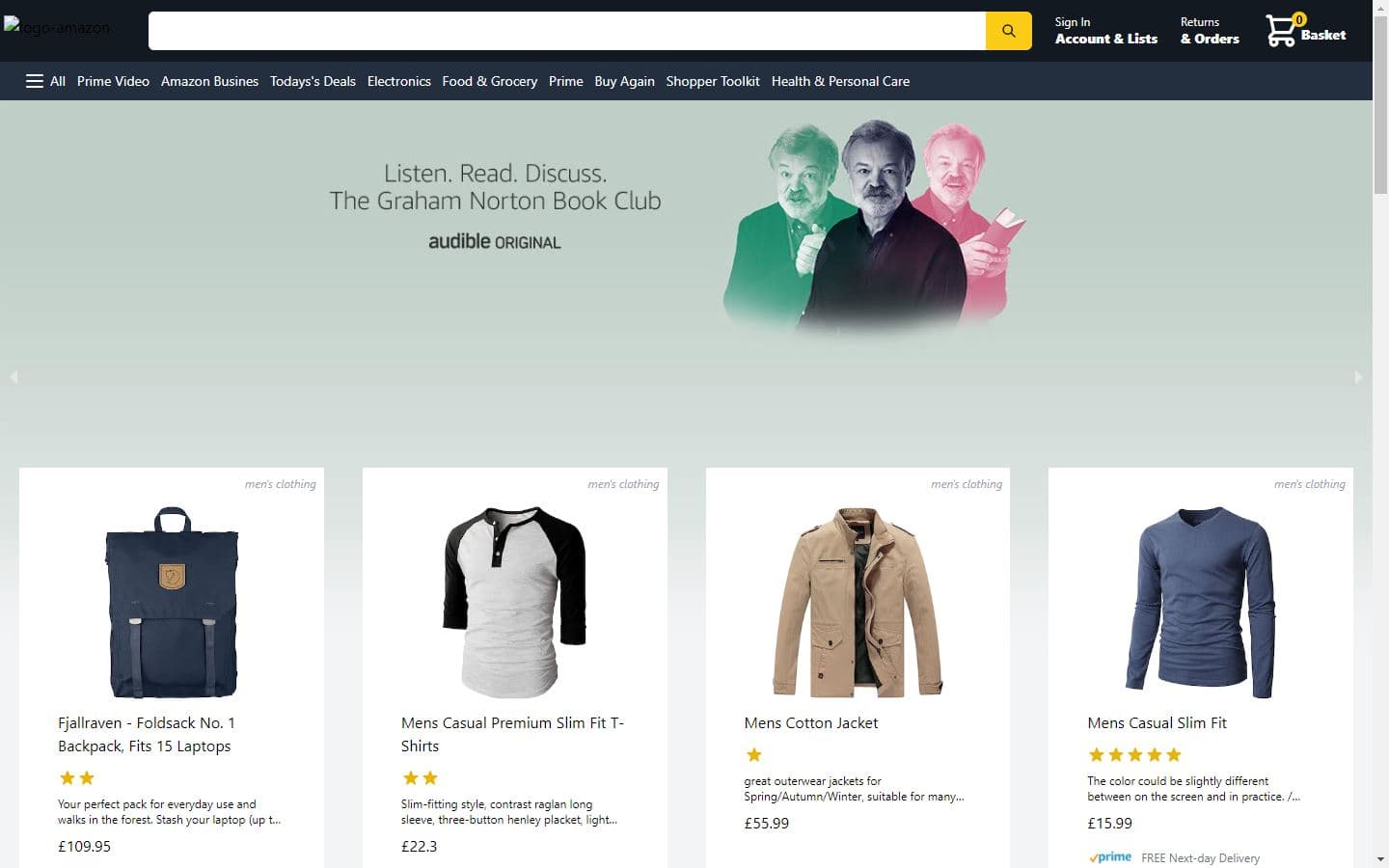Select Electronics in the navigation bar
The image size is (1389, 868).
click(x=398, y=81)
